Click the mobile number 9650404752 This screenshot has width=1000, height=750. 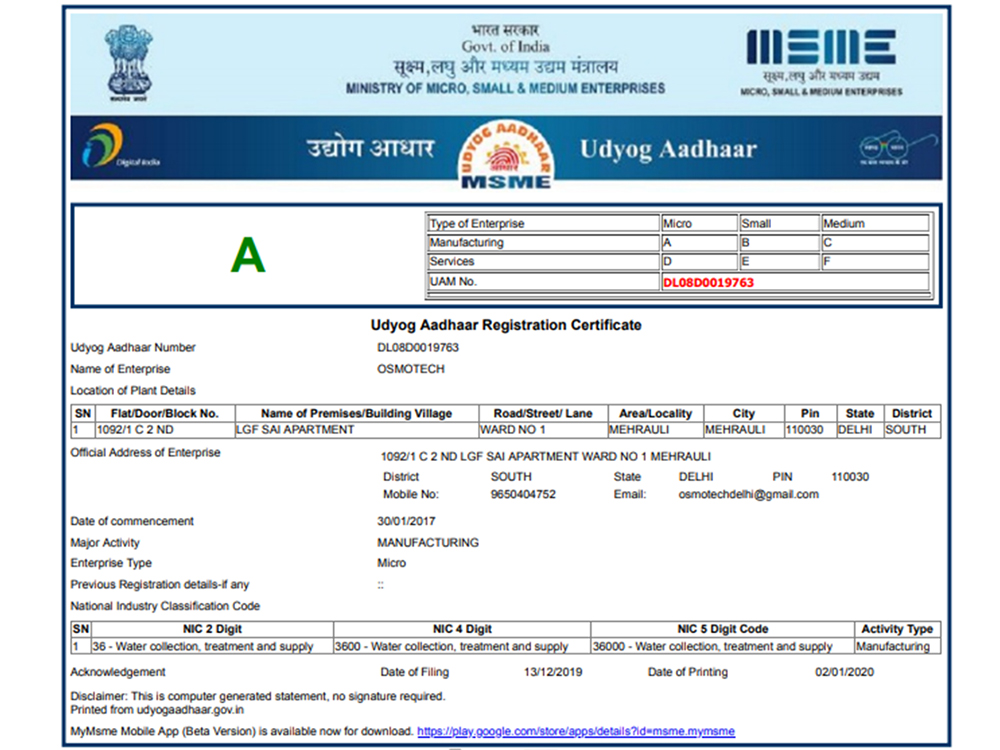[523, 494]
